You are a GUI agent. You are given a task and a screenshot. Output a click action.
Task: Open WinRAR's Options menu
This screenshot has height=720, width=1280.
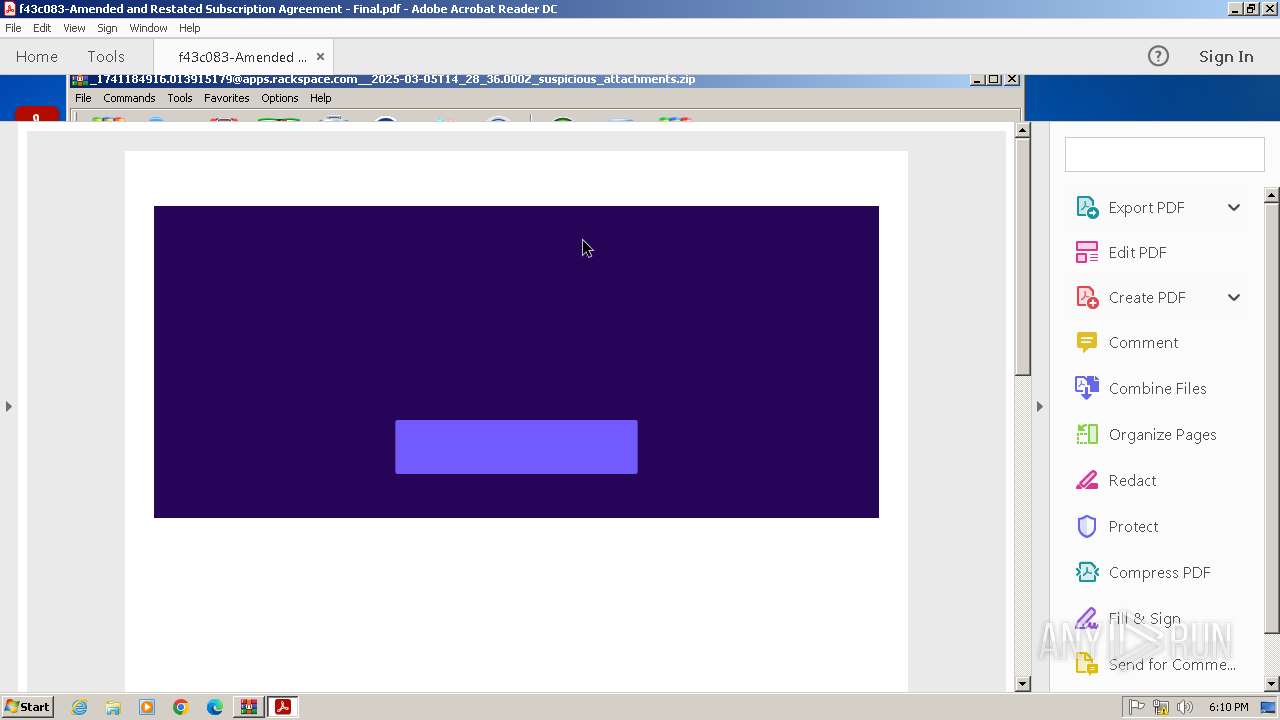[280, 98]
